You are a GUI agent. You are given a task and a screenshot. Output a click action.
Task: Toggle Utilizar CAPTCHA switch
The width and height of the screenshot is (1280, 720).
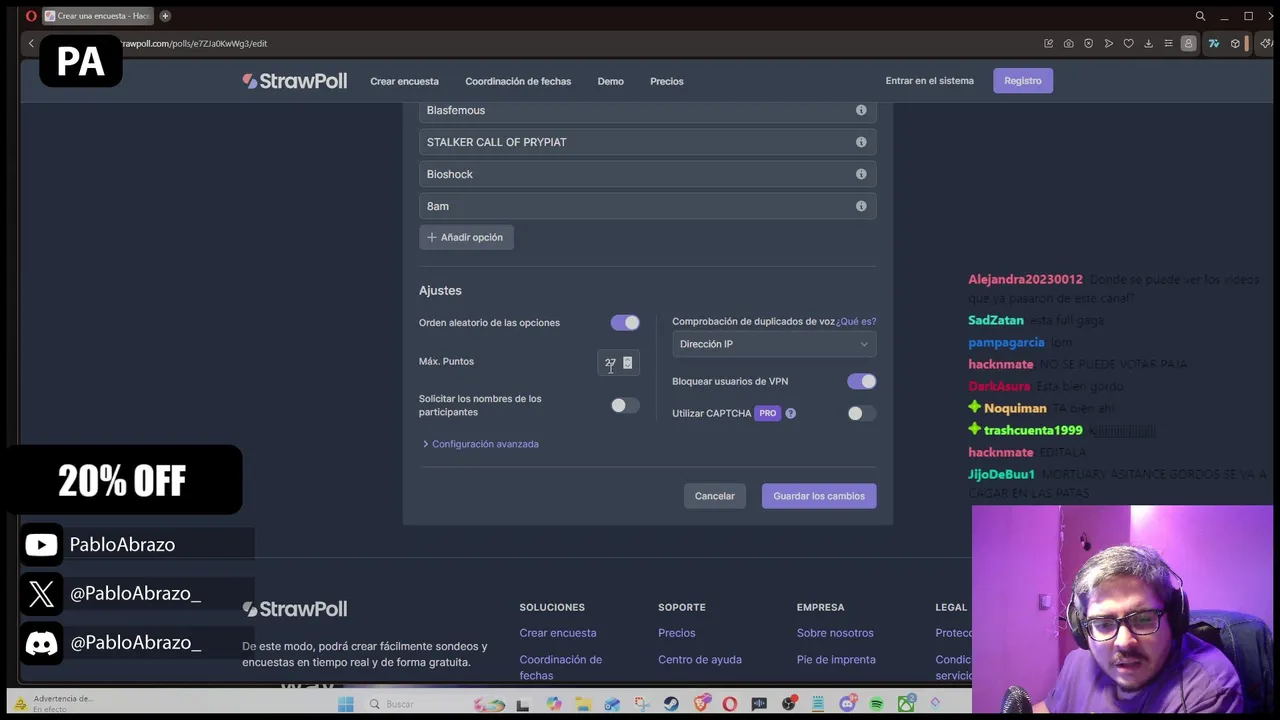pyautogui.click(x=861, y=413)
